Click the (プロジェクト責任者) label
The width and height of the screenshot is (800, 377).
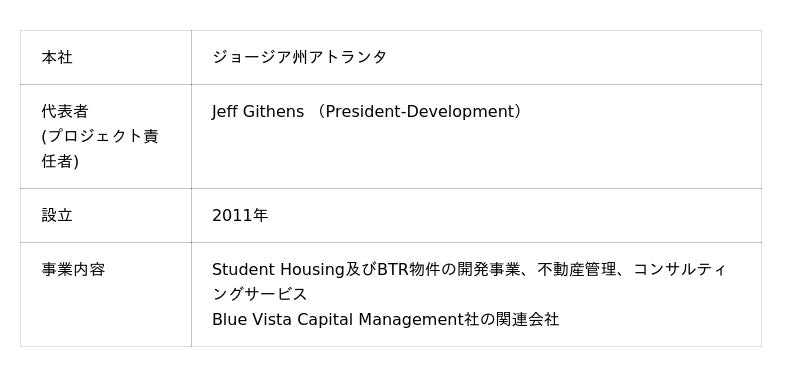tap(100, 149)
